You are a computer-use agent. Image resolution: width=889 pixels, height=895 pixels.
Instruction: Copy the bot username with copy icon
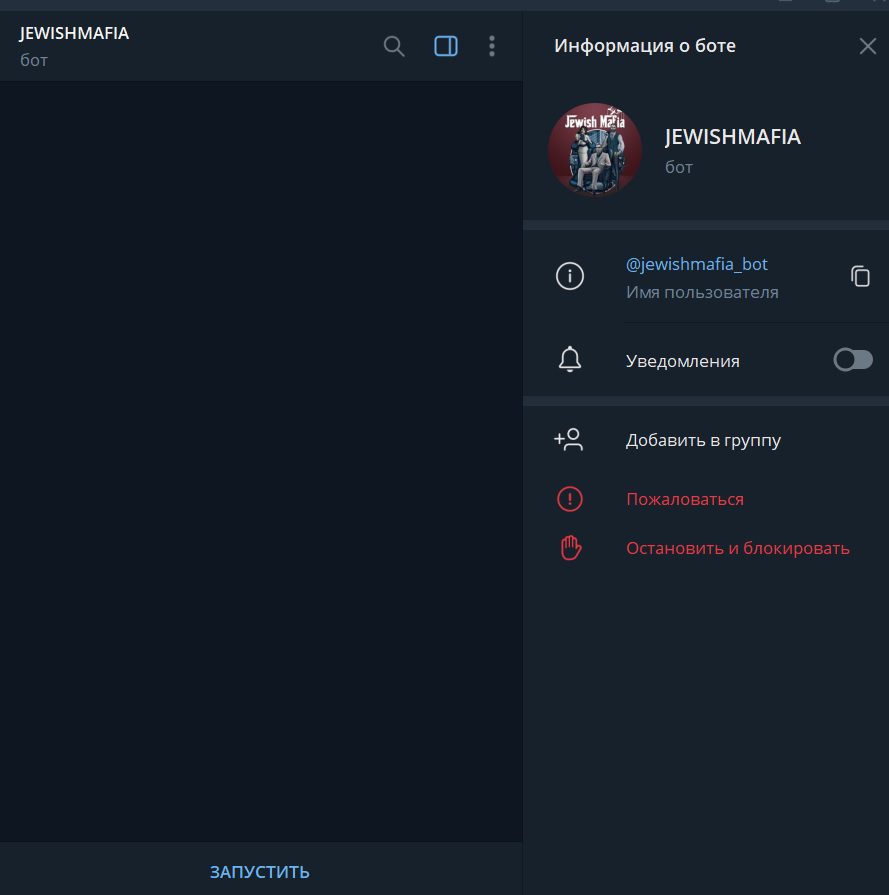coord(860,277)
